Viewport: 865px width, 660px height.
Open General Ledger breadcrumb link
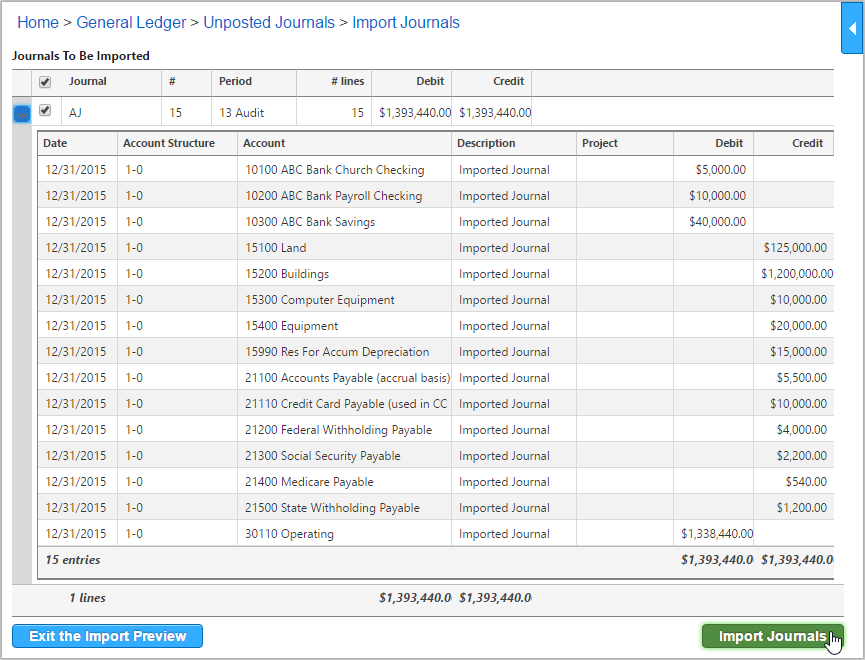click(131, 23)
